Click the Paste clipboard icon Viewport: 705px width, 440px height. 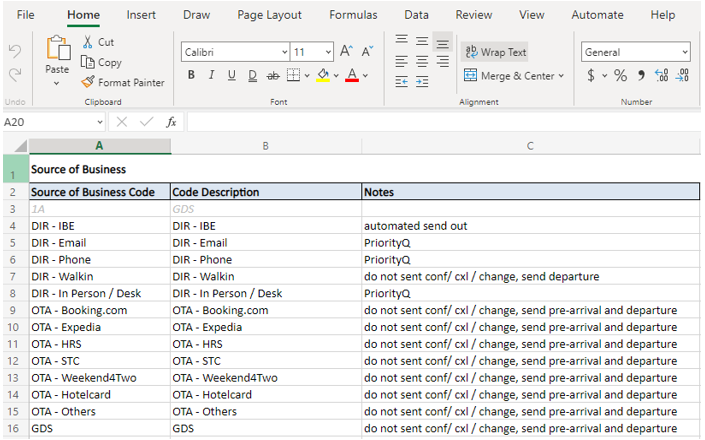coord(58,48)
